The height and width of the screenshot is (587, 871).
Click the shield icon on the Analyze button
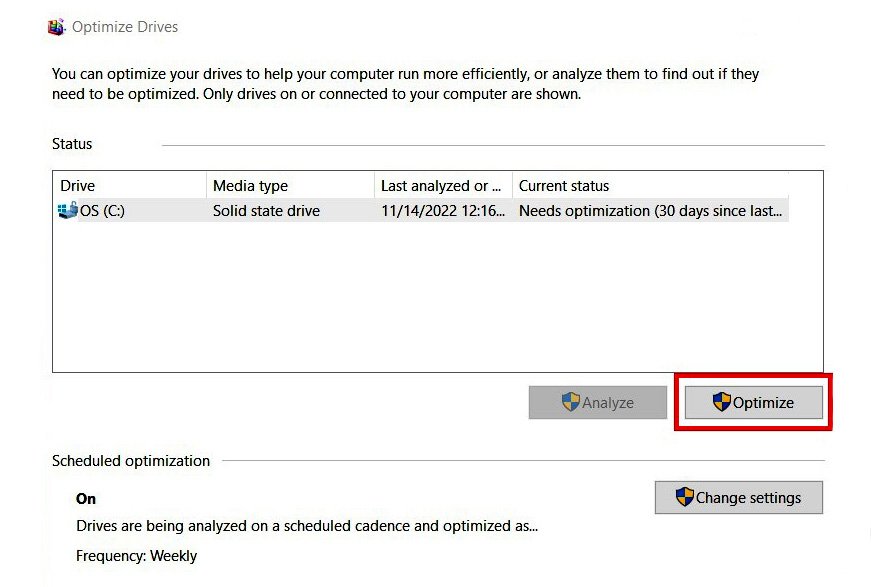coord(570,402)
